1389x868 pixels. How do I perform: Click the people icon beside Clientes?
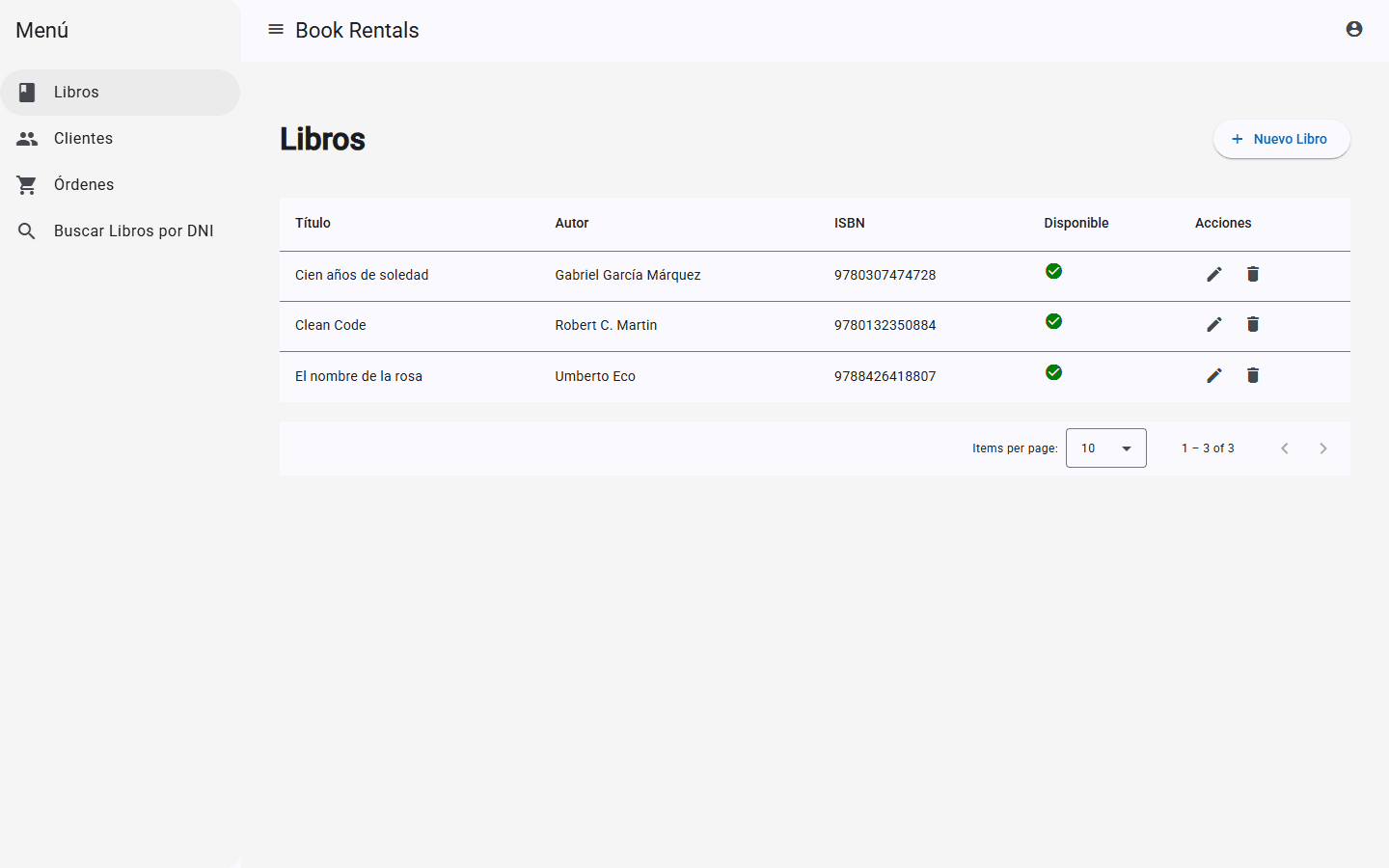click(x=27, y=139)
